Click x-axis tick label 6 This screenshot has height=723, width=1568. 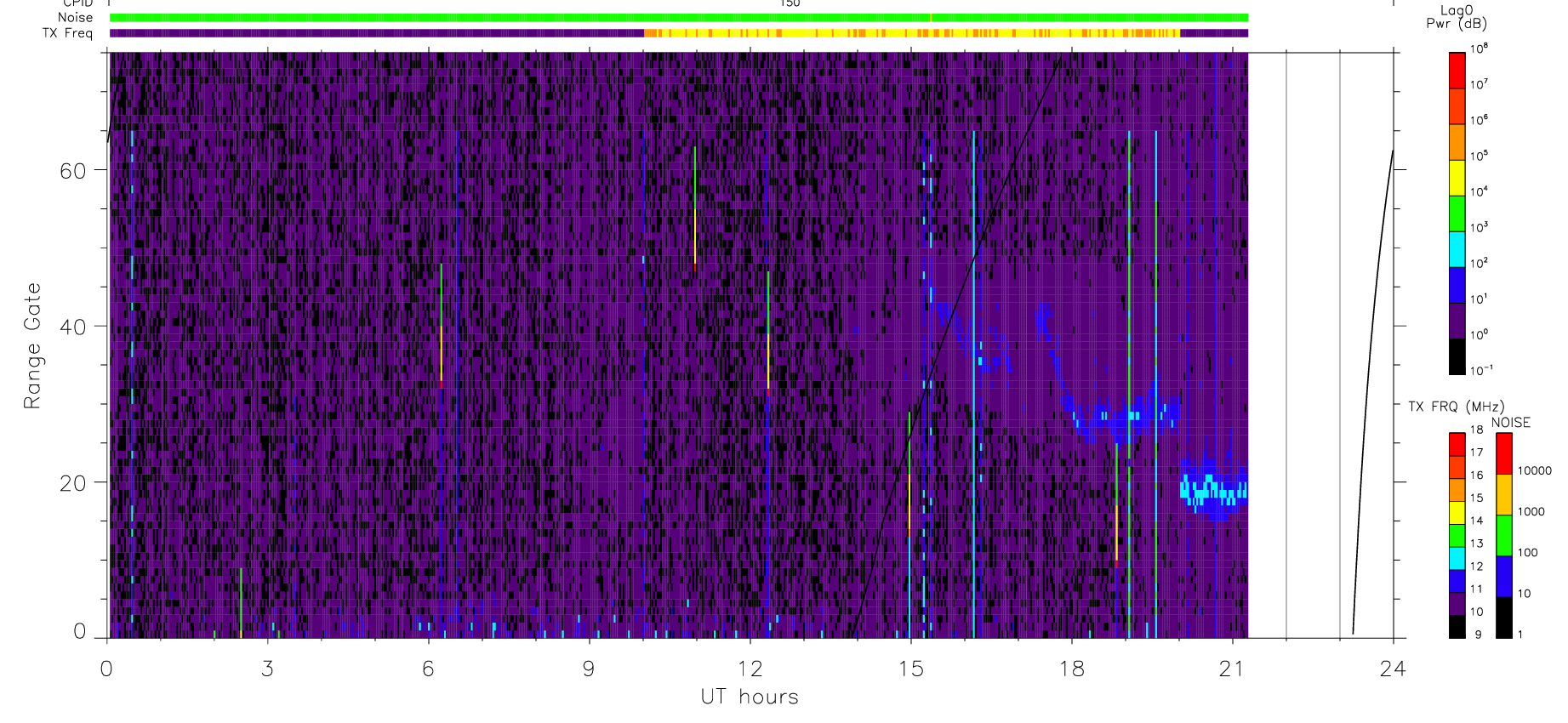(x=429, y=669)
